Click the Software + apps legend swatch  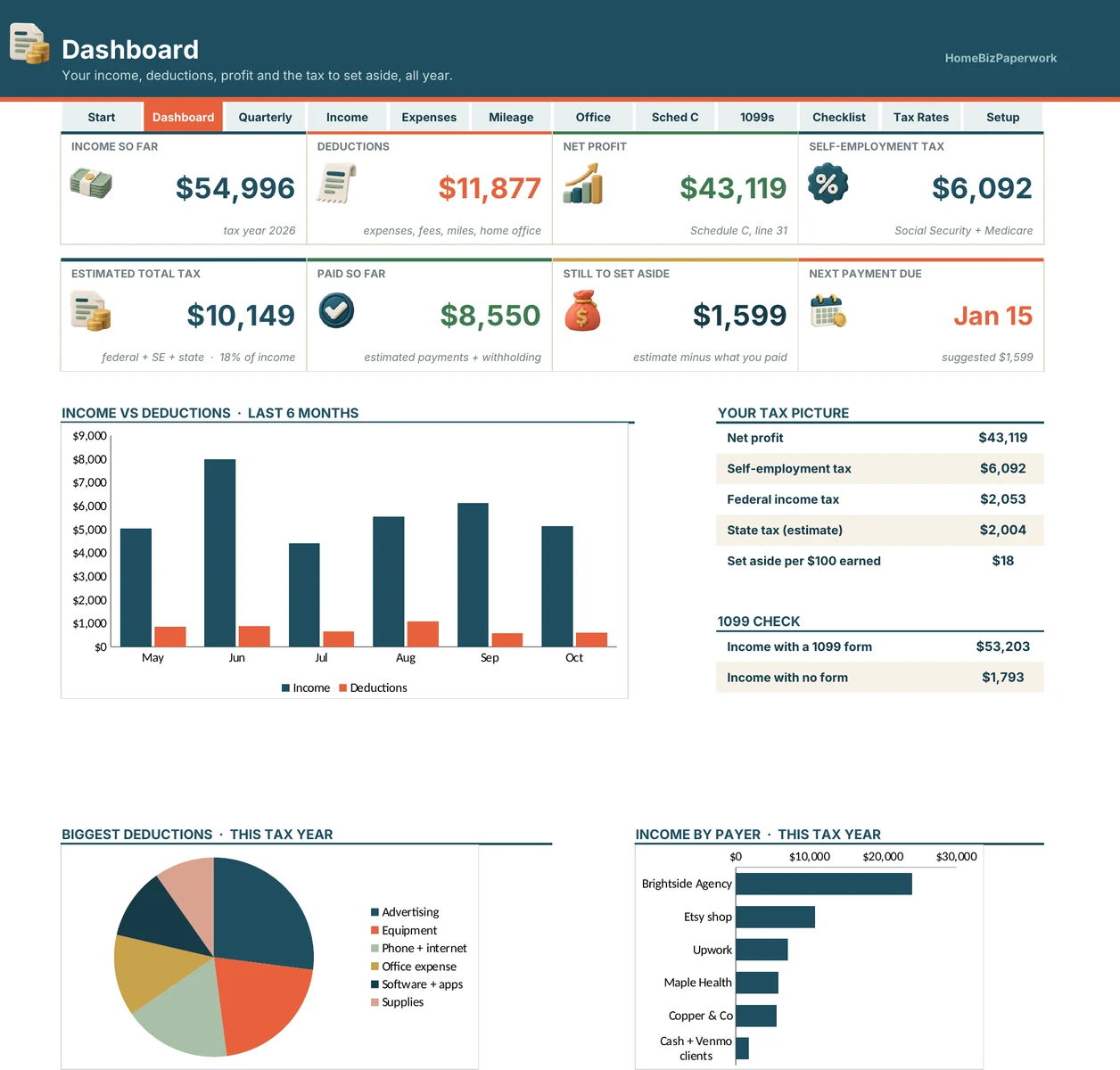[375, 984]
